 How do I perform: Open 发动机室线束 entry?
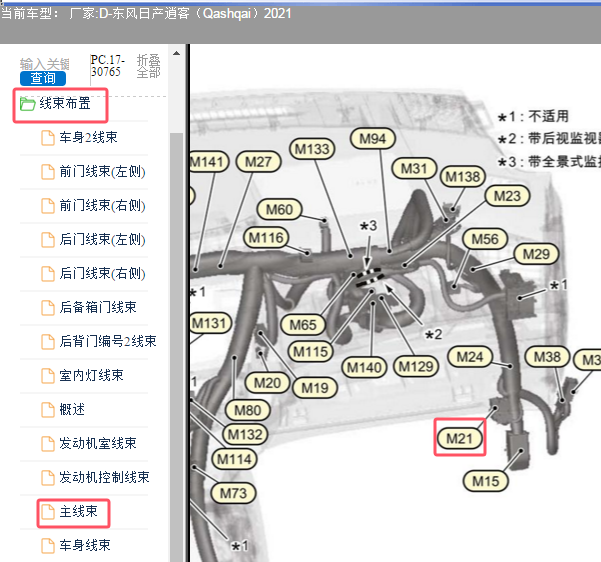pos(98,443)
